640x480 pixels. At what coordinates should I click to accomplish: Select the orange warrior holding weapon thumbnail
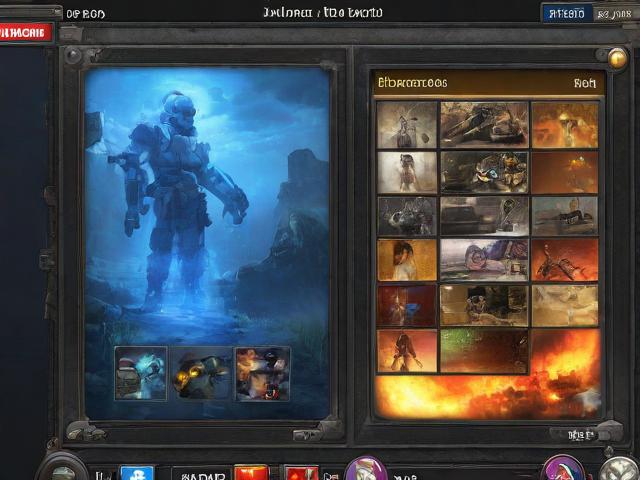click(407, 351)
